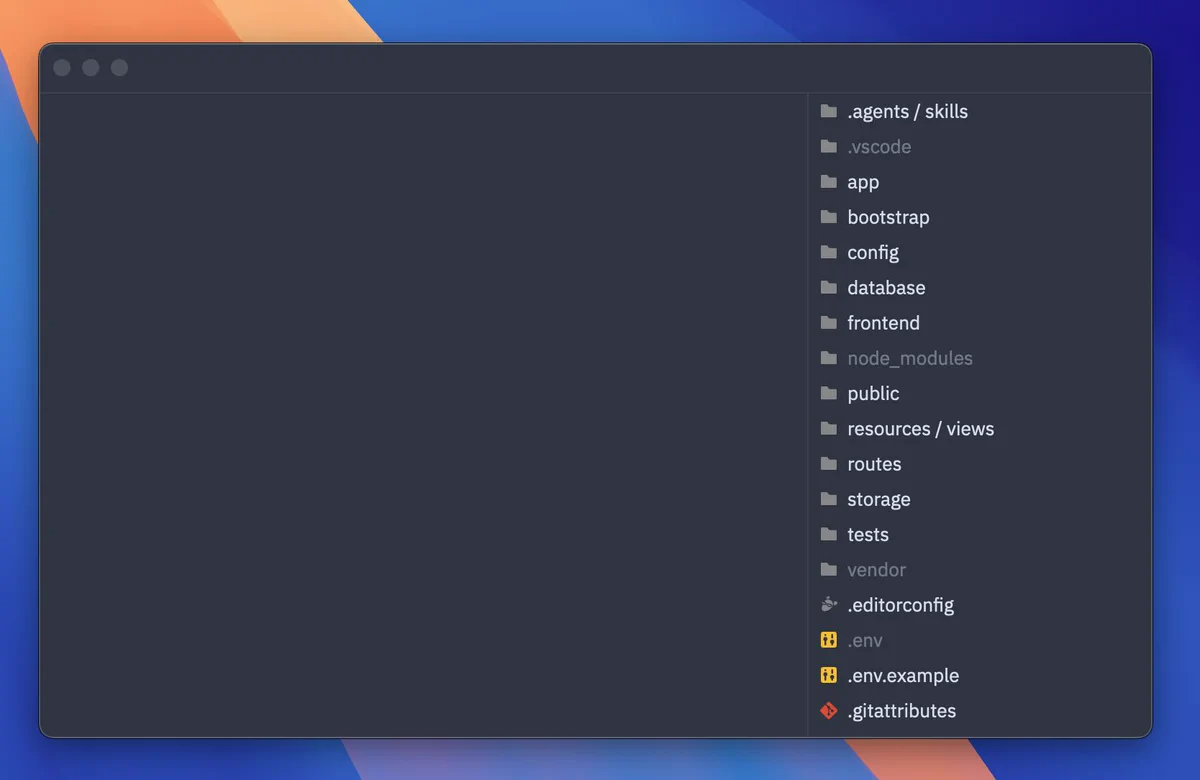Open the database folder label
Screen dimensions: 1200x780
[x=886, y=287]
